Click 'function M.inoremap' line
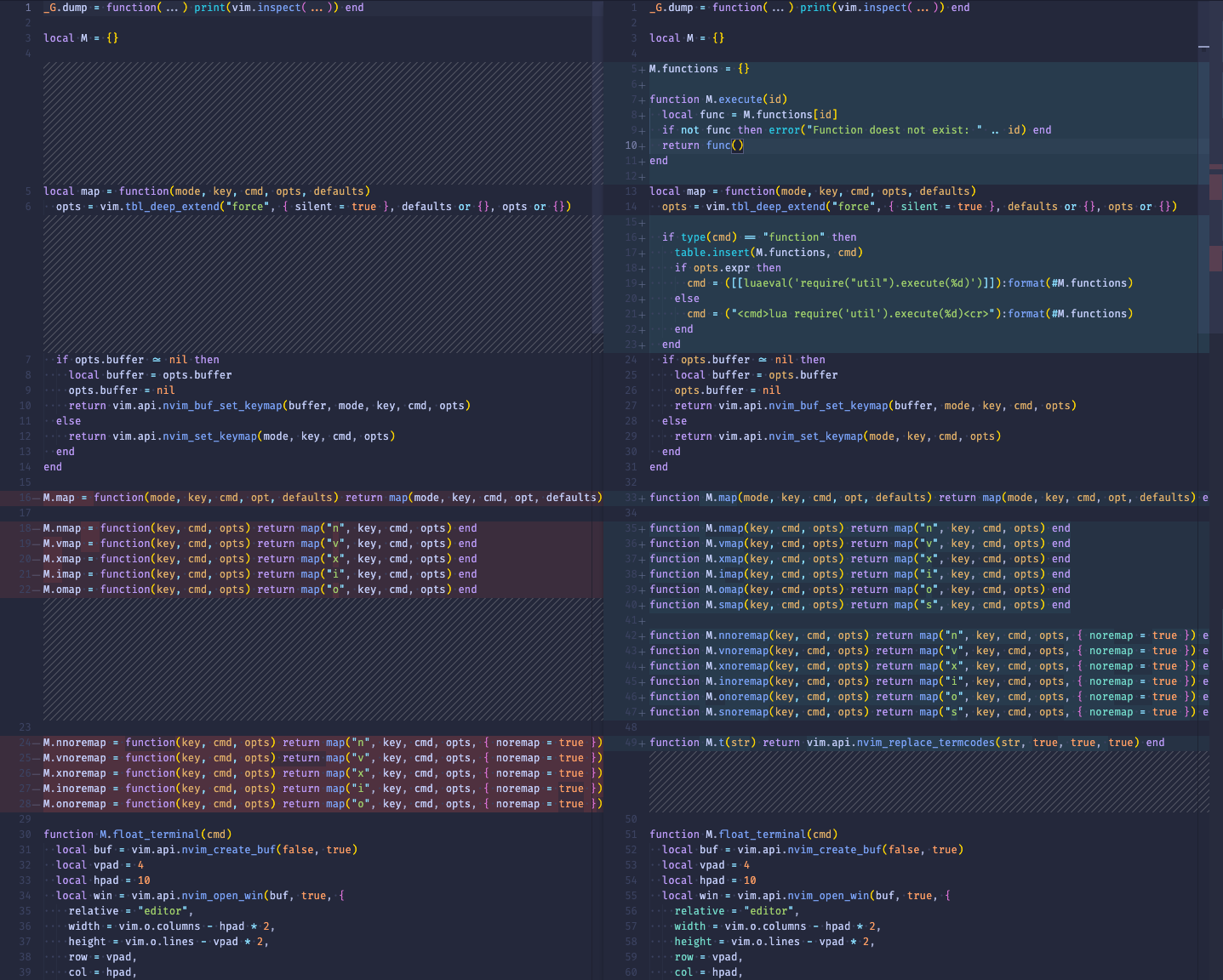The height and width of the screenshot is (980, 1223). click(929, 681)
